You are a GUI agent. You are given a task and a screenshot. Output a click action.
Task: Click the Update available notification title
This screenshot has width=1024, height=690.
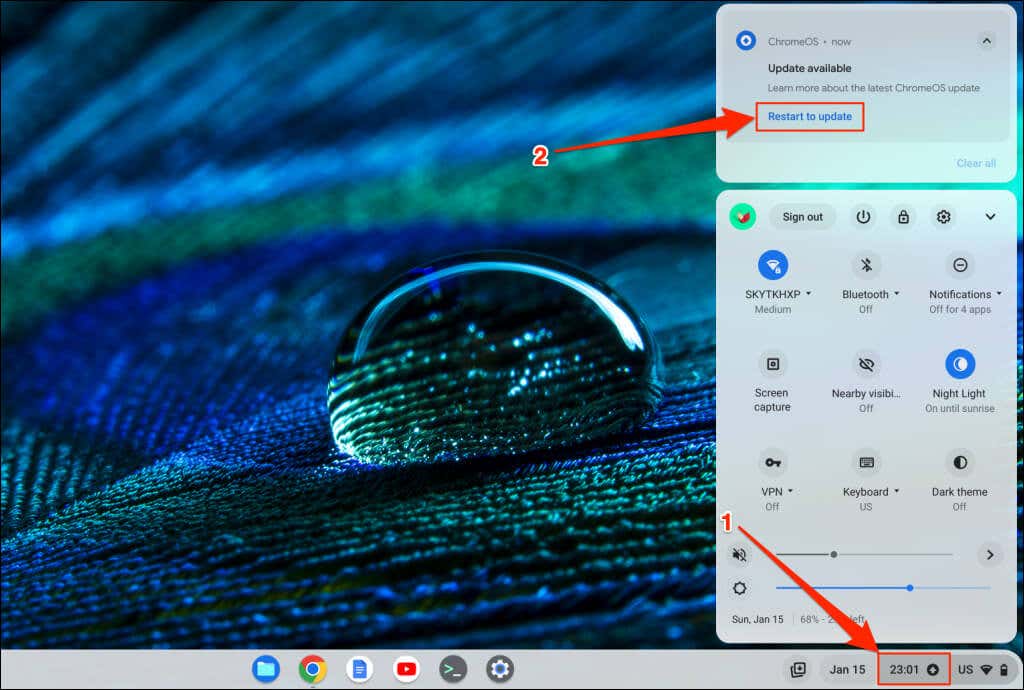(809, 68)
